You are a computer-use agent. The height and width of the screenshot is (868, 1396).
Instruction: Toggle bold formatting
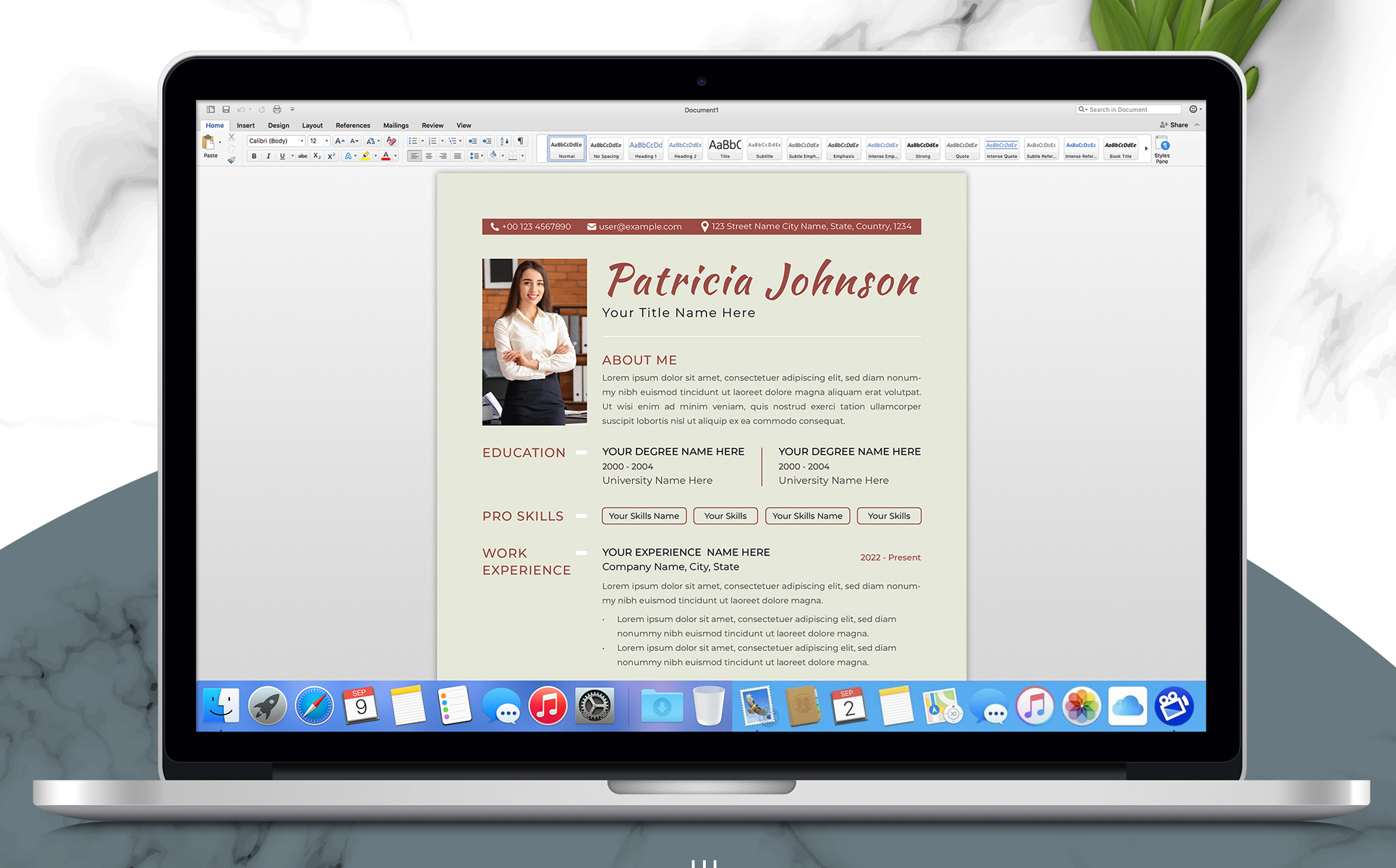click(254, 156)
